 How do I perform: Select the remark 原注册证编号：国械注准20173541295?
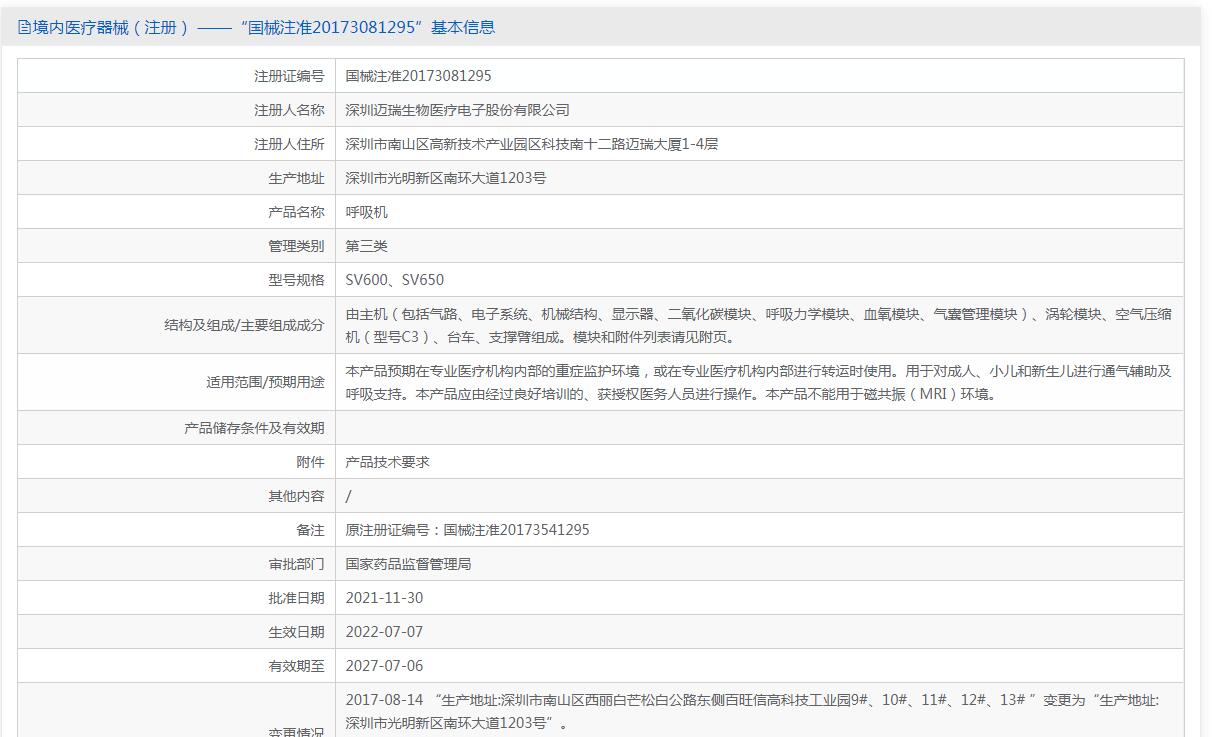(x=467, y=530)
